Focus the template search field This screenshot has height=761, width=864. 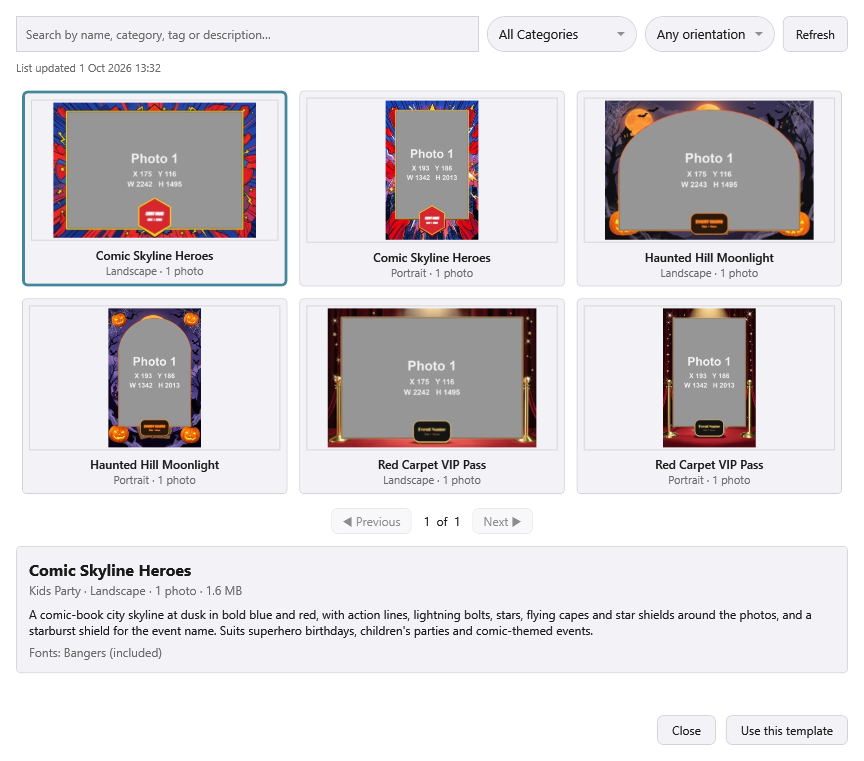[x=247, y=34]
